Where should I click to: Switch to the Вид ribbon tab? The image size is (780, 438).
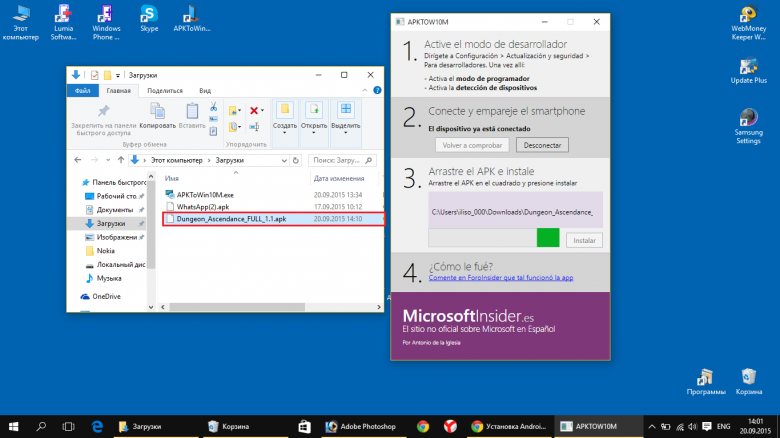pyautogui.click(x=205, y=91)
